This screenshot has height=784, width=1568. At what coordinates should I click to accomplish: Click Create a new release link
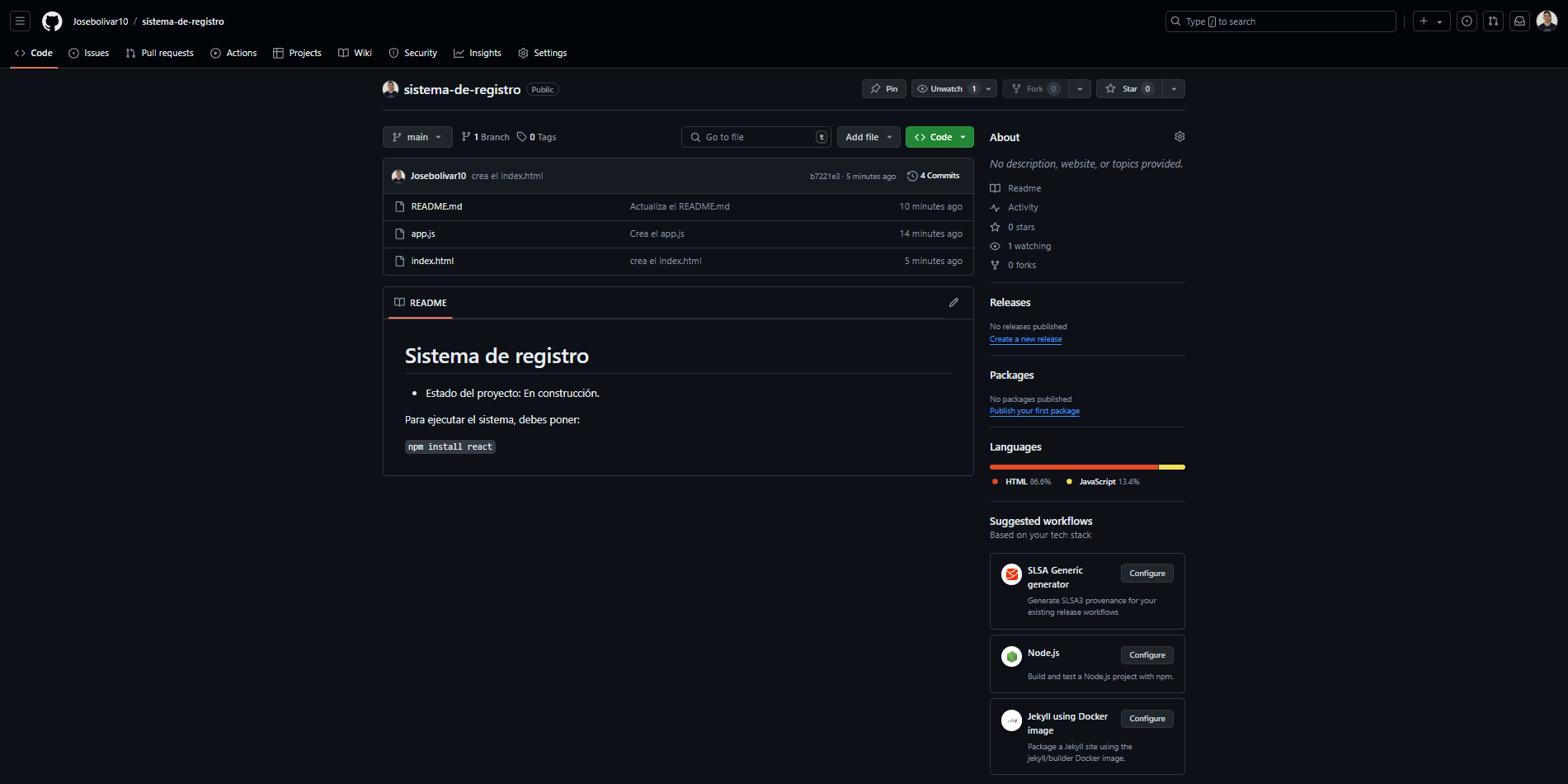[x=1025, y=339]
